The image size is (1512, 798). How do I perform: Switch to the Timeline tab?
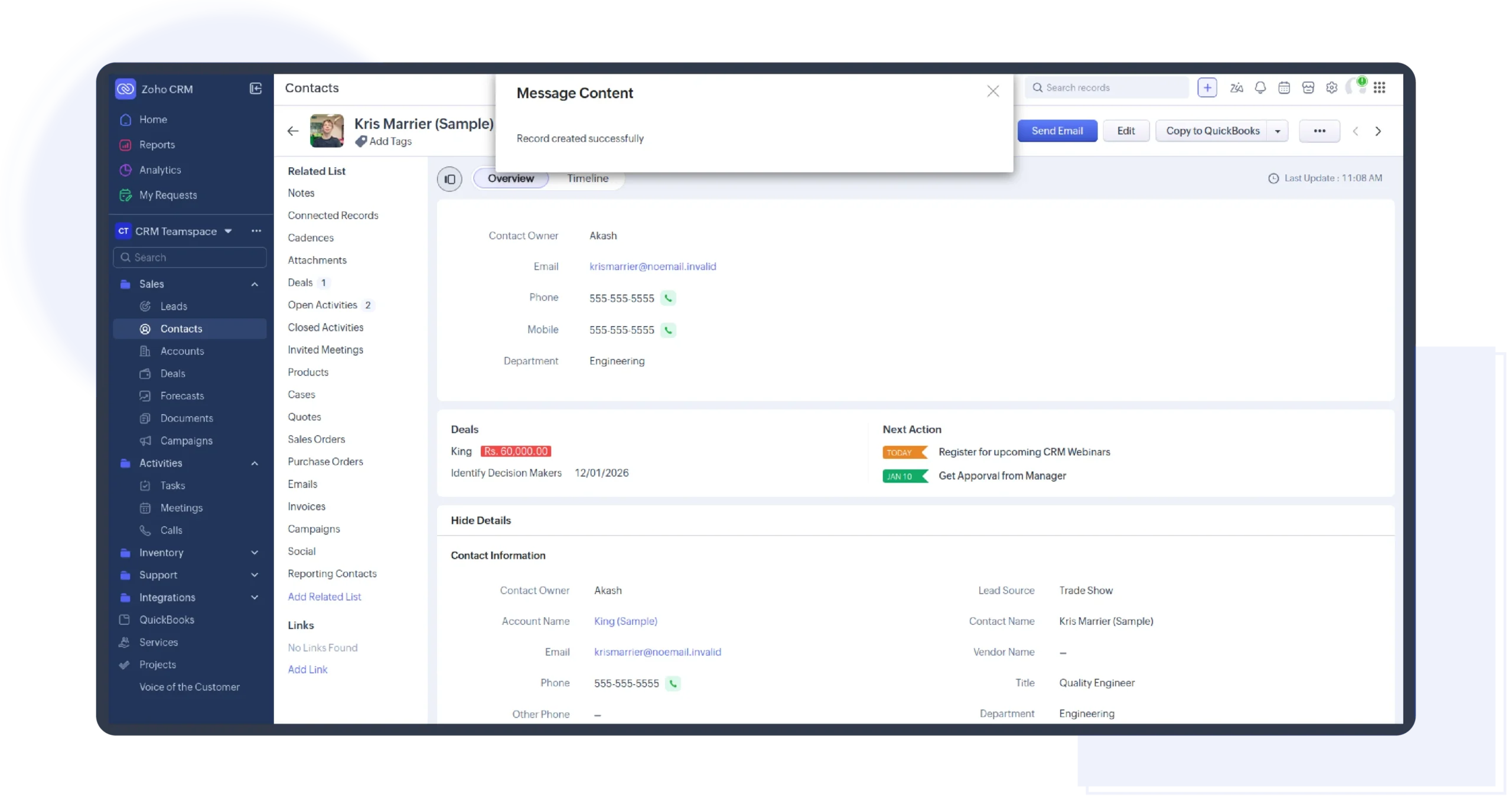pos(588,178)
